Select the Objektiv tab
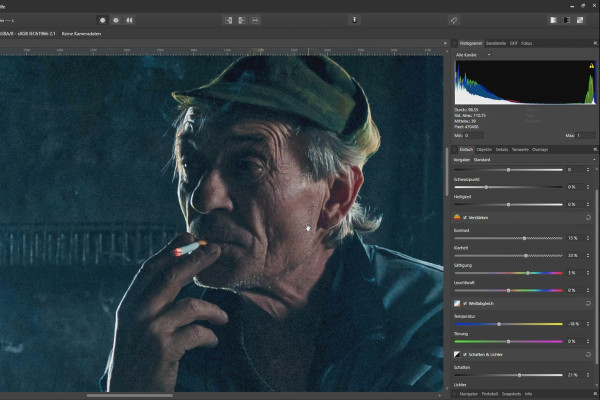This screenshot has height=400, width=600. click(x=484, y=150)
